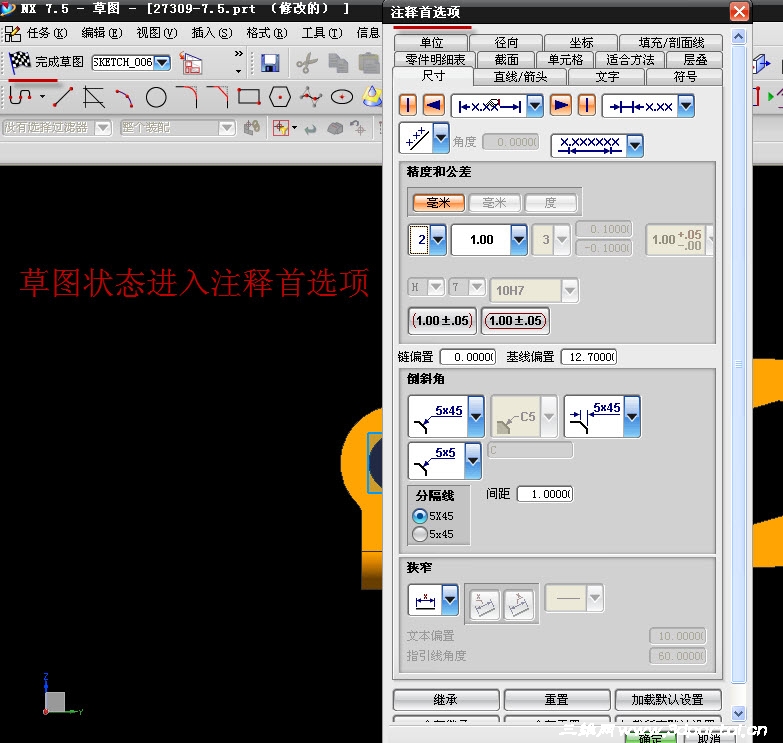
Task: Click the 间距 input field showing 1.0000
Action: [x=545, y=494]
